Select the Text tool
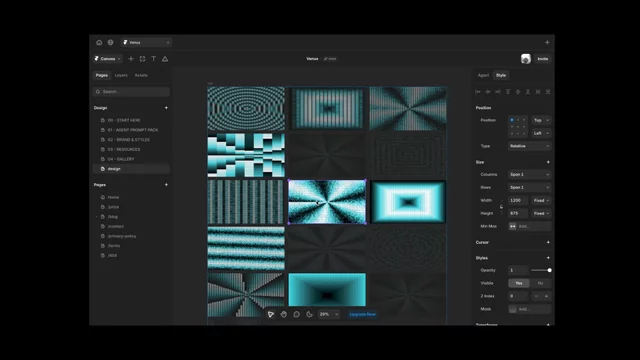The width and height of the screenshot is (640, 360). pos(153,59)
